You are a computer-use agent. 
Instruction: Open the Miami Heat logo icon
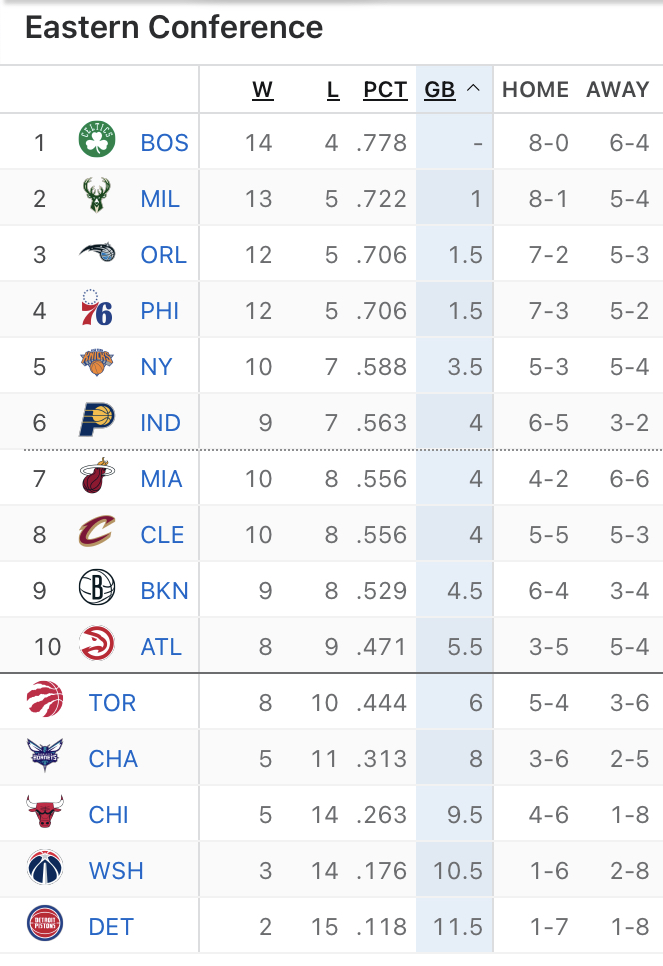click(97, 476)
